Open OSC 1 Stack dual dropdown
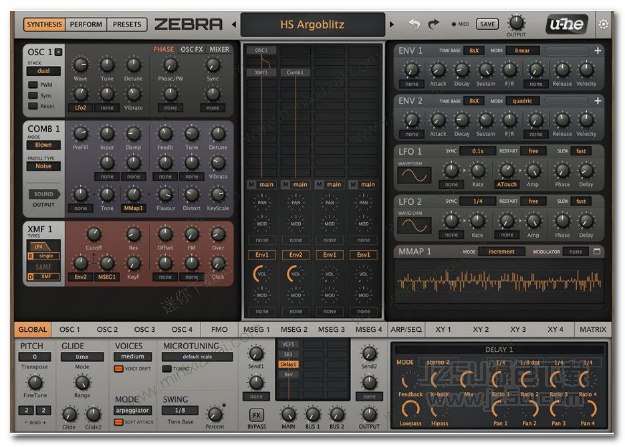This screenshot has width=625, height=447. [x=43, y=71]
